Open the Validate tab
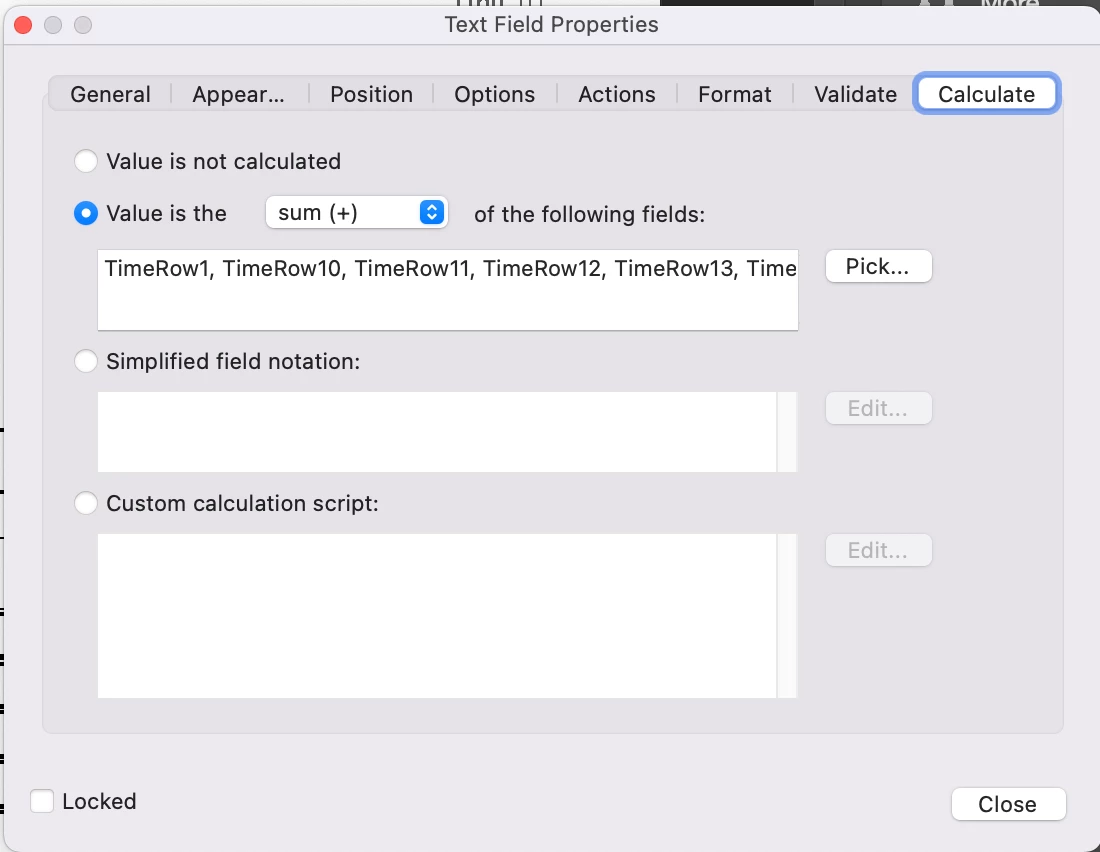The width and height of the screenshot is (1100, 852). click(x=855, y=94)
